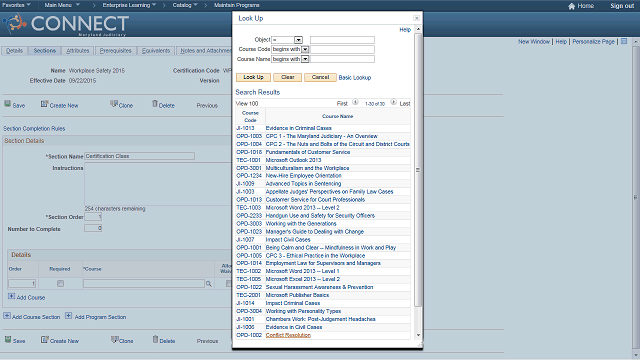The image size is (640, 360).
Task: Click the page layout icon beside Personalize Page
Action: pos(624,41)
